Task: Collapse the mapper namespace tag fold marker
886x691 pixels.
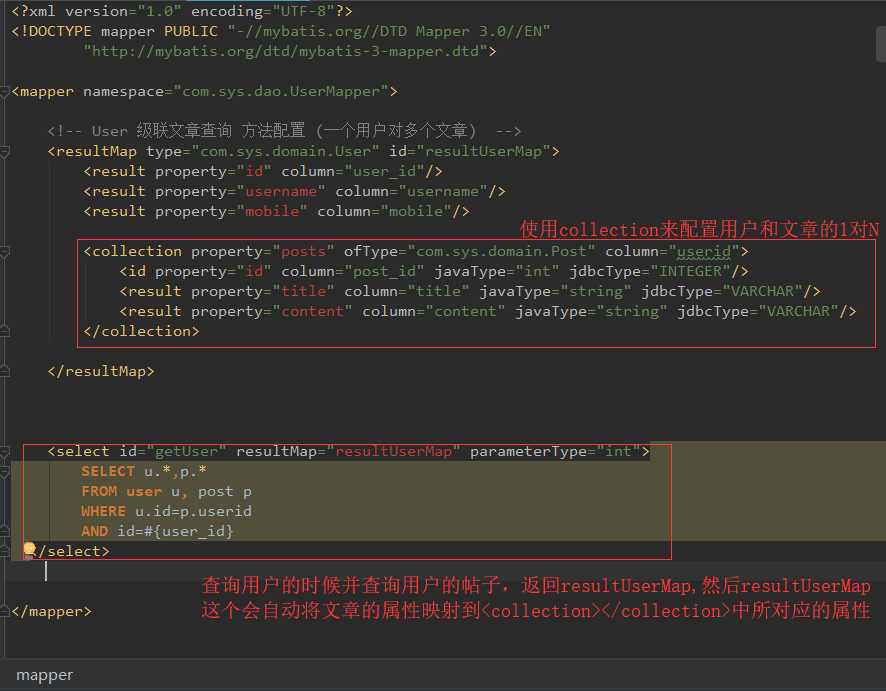Action: tap(5, 91)
